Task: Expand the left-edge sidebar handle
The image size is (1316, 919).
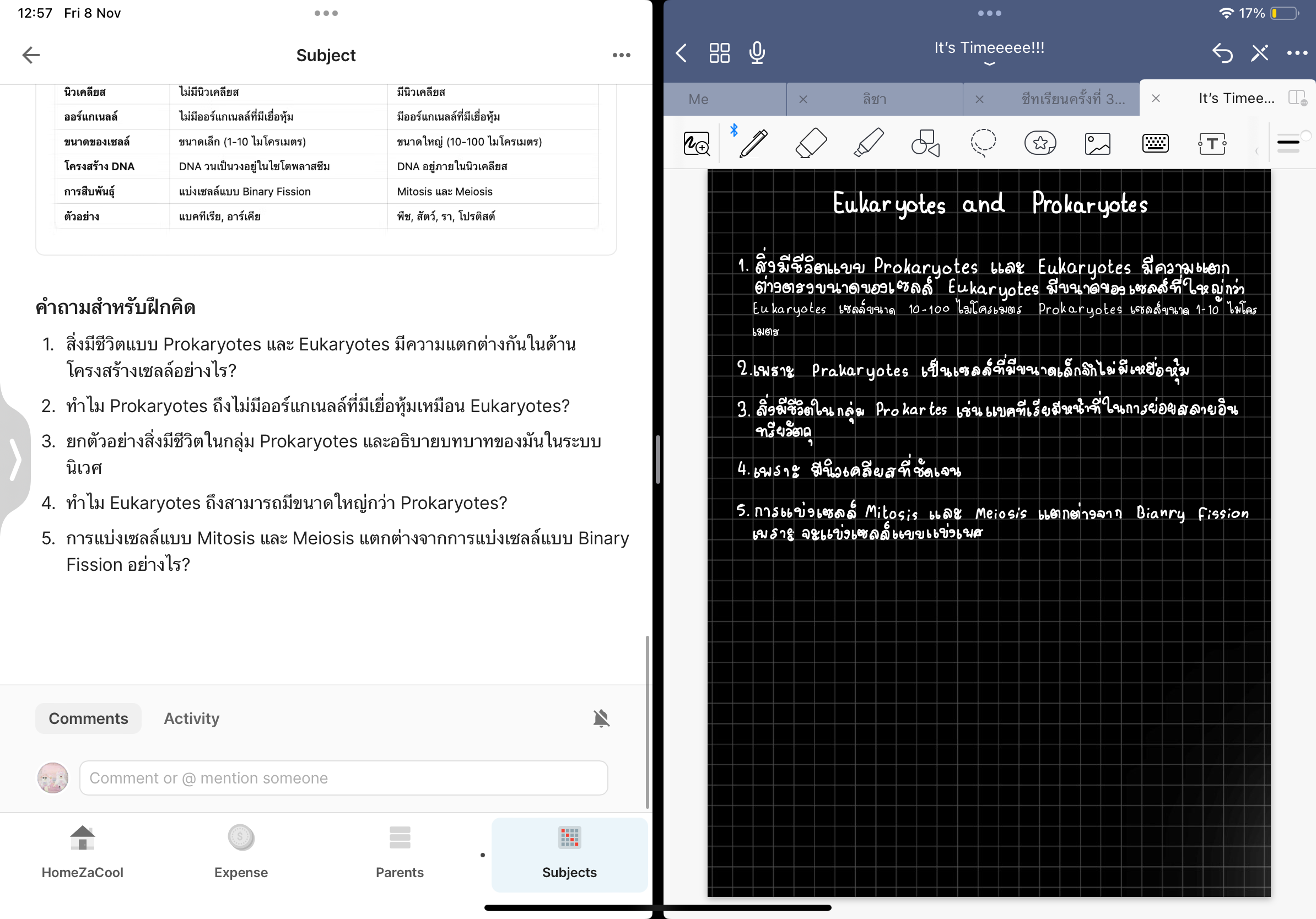Action: click(15, 459)
